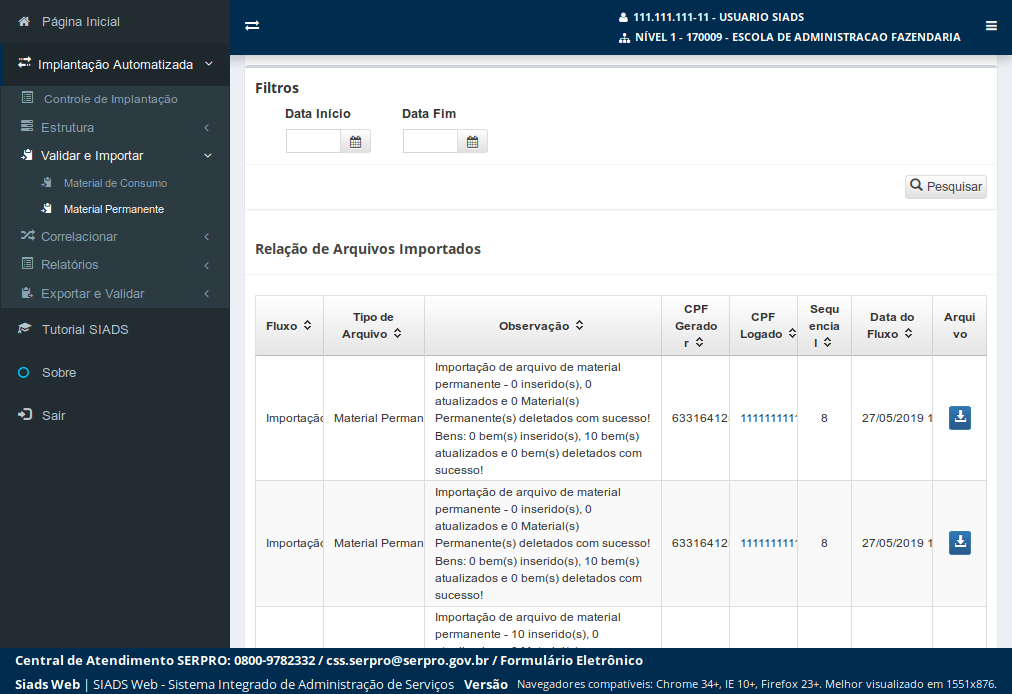Click the Sair sign-out icon
The image size is (1012, 694).
click(x=25, y=414)
